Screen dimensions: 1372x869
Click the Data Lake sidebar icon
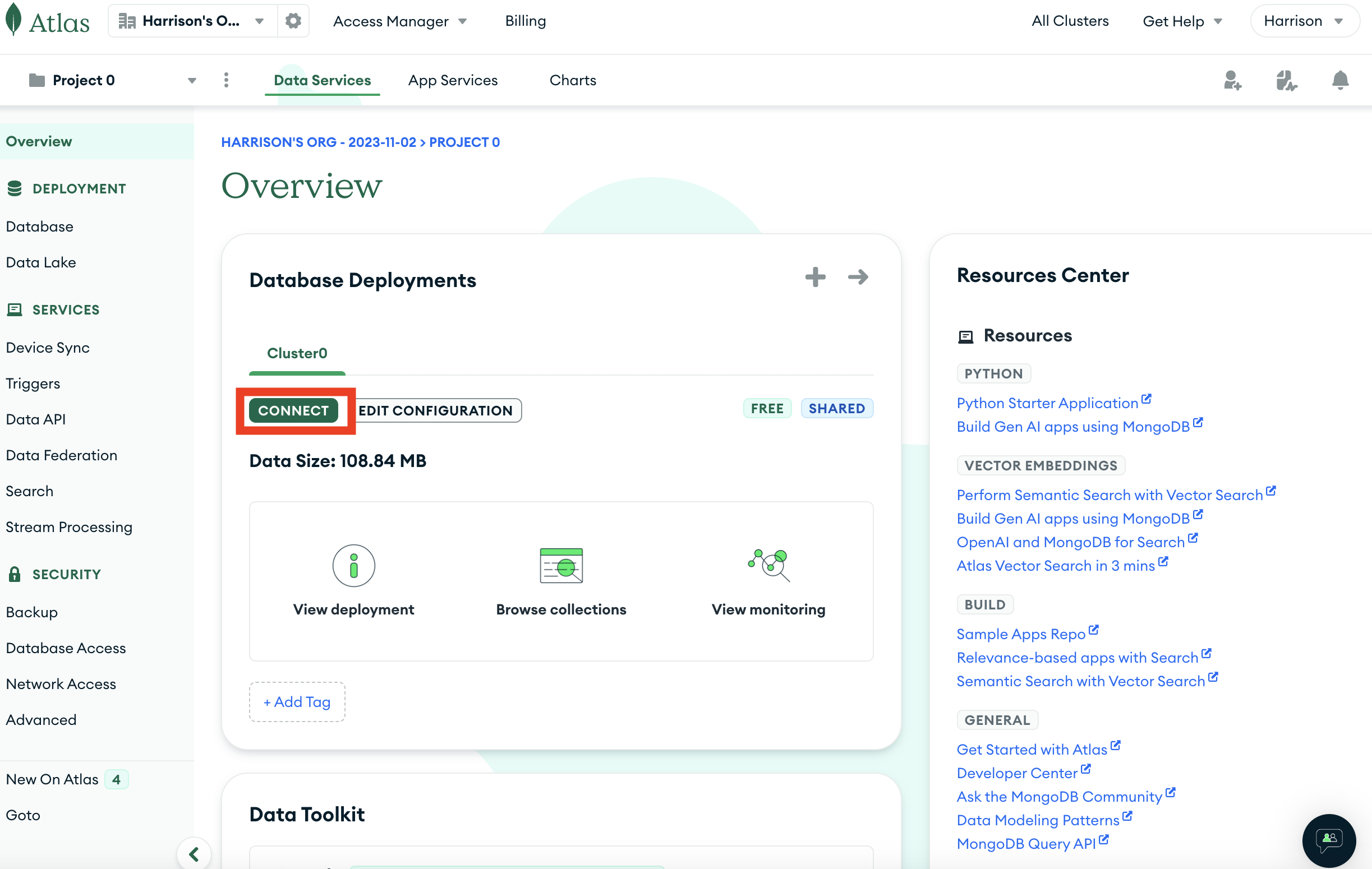click(x=40, y=262)
